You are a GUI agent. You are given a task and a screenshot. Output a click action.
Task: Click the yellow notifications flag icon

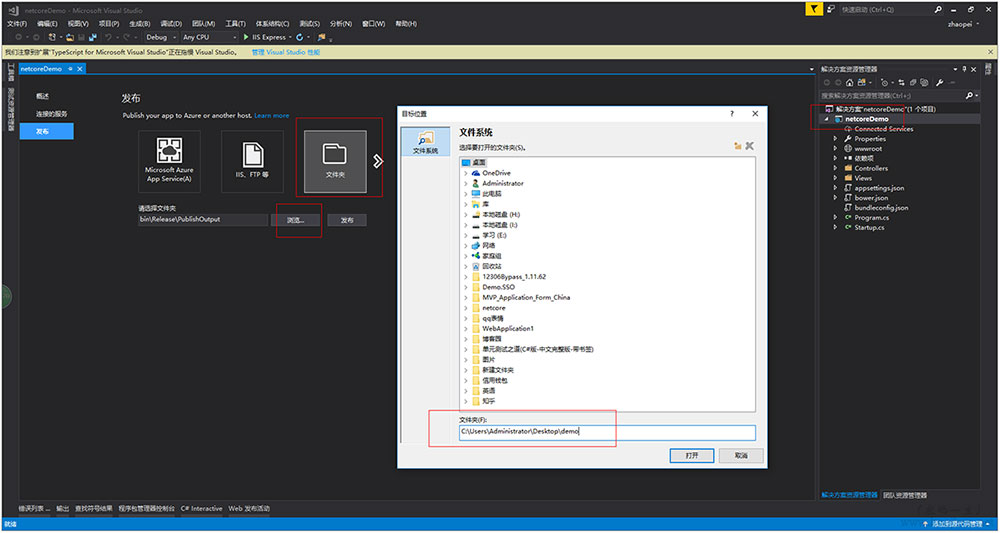coord(814,9)
